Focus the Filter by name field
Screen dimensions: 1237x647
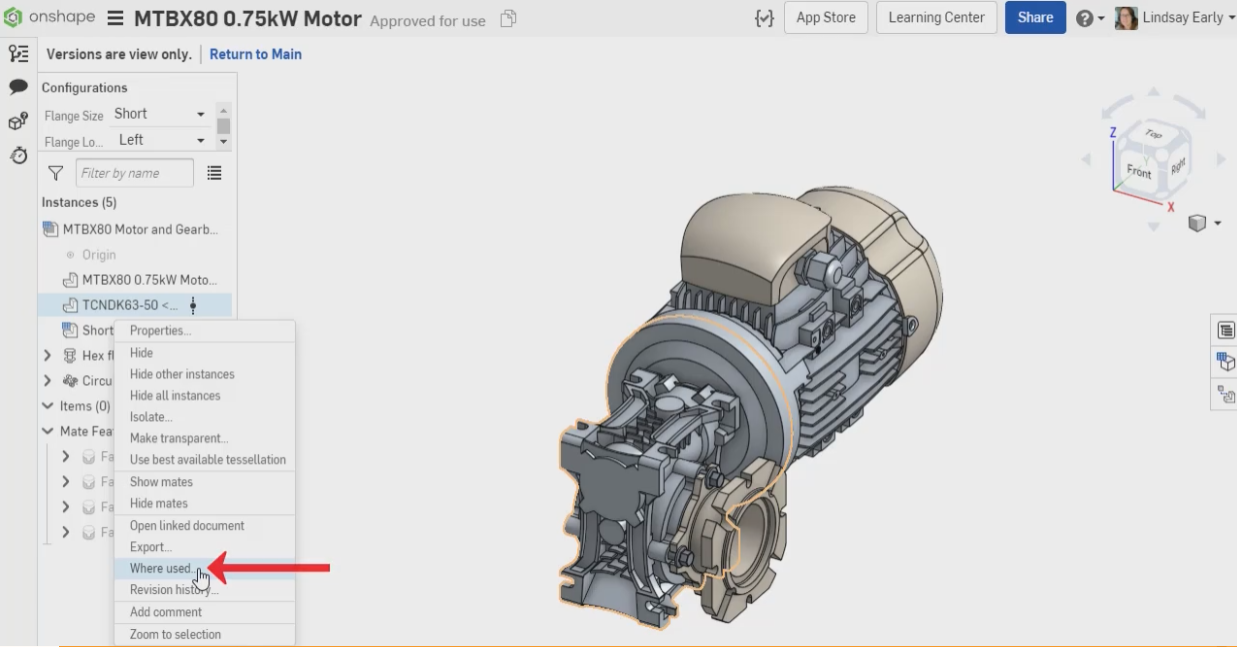pyautogui.click(x=134, y=173)
